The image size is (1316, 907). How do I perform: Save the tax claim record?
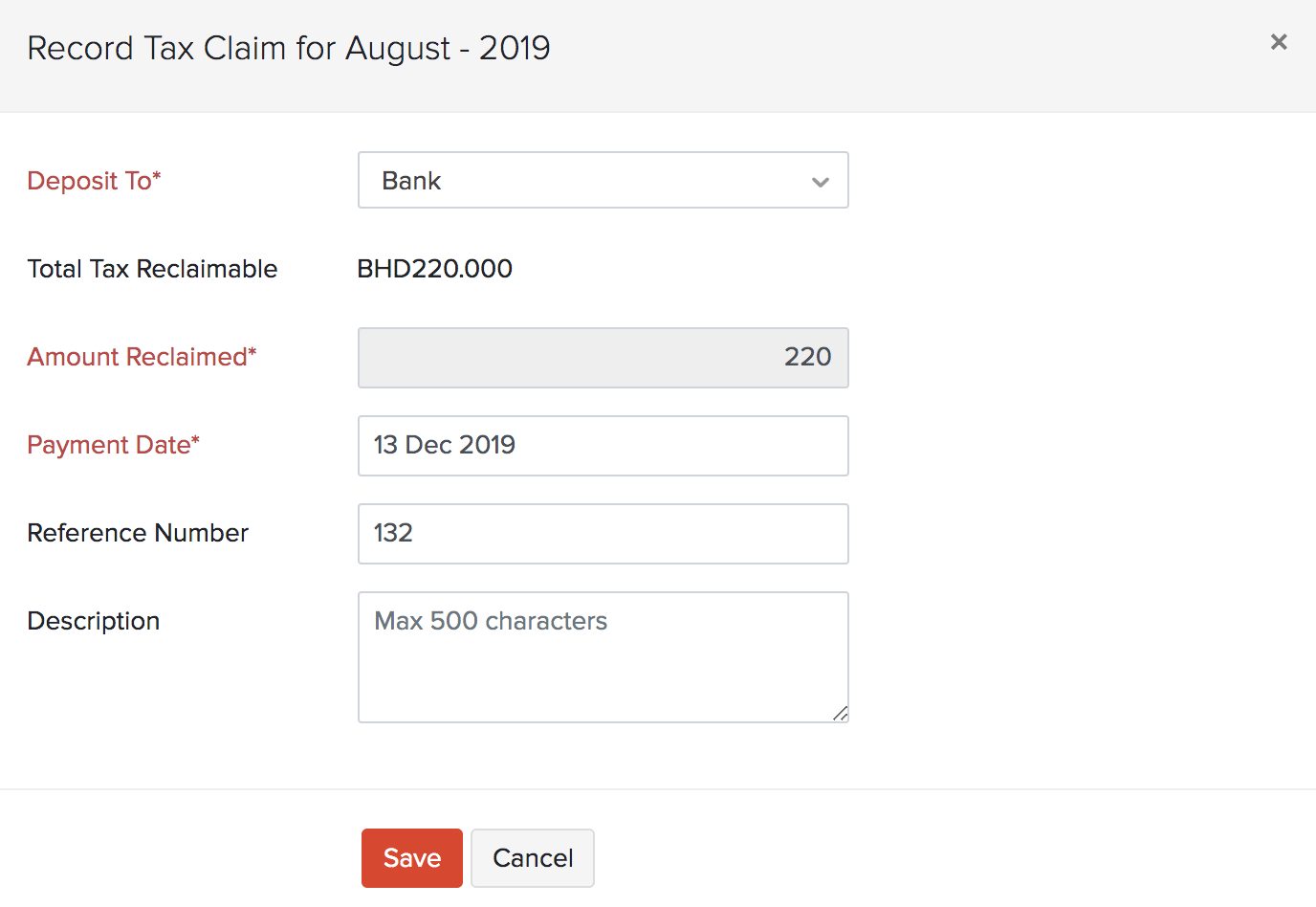pos(411,857)
